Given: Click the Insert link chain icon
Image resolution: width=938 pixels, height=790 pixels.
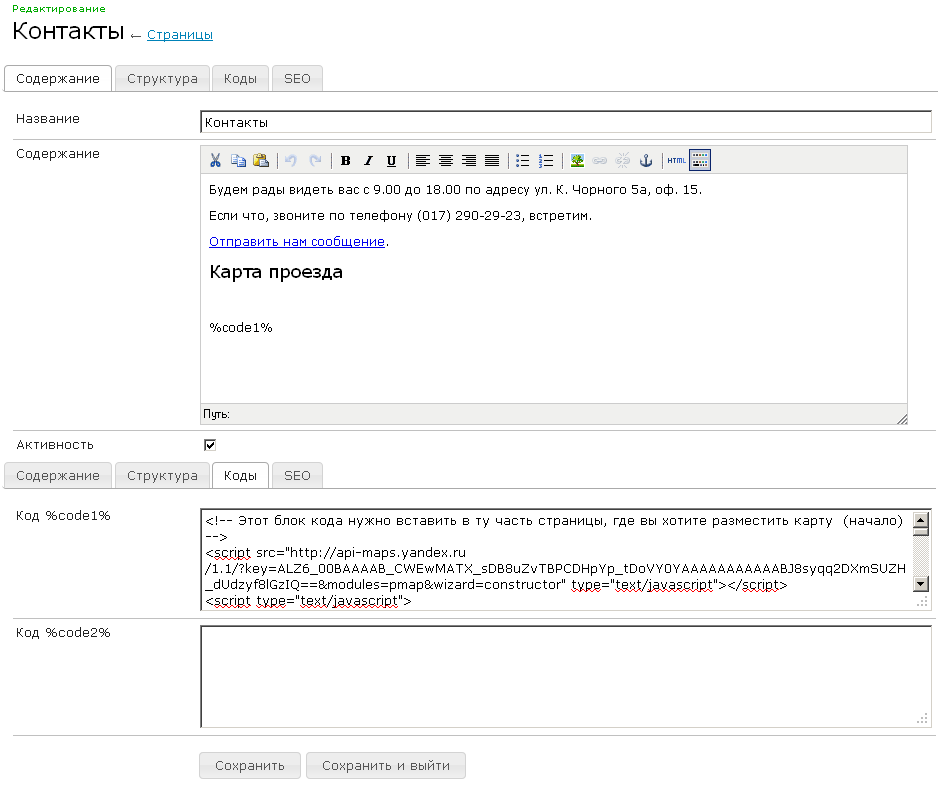Looking at the screenshot, I should coord(599,160).
